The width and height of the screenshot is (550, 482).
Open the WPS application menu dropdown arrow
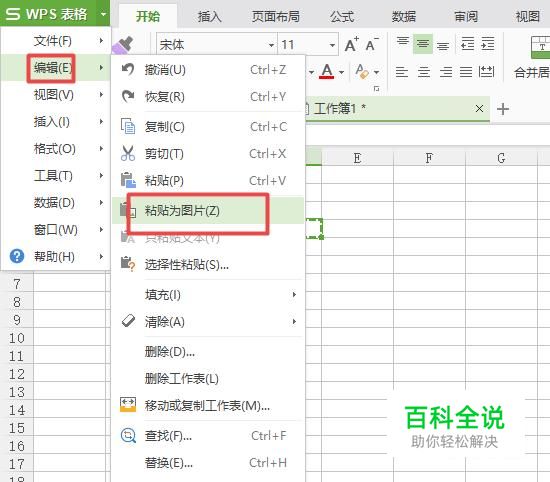click(x=103, y=14)
